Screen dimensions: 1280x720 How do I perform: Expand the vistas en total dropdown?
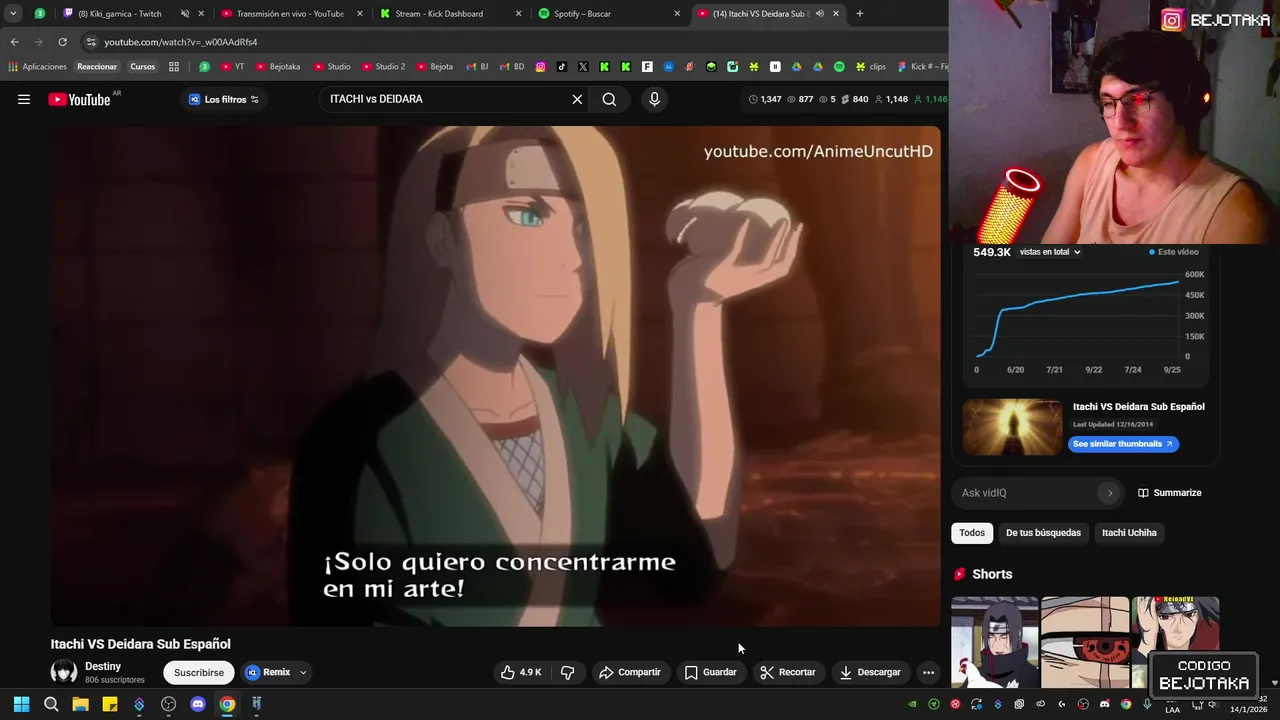1050,252
